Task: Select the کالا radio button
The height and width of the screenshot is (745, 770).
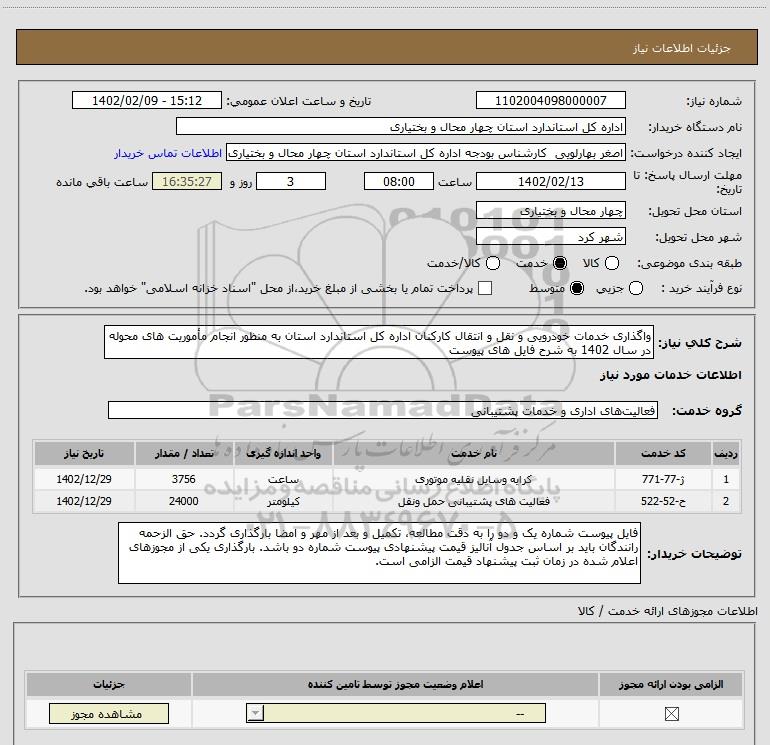Action: [611, 263]
